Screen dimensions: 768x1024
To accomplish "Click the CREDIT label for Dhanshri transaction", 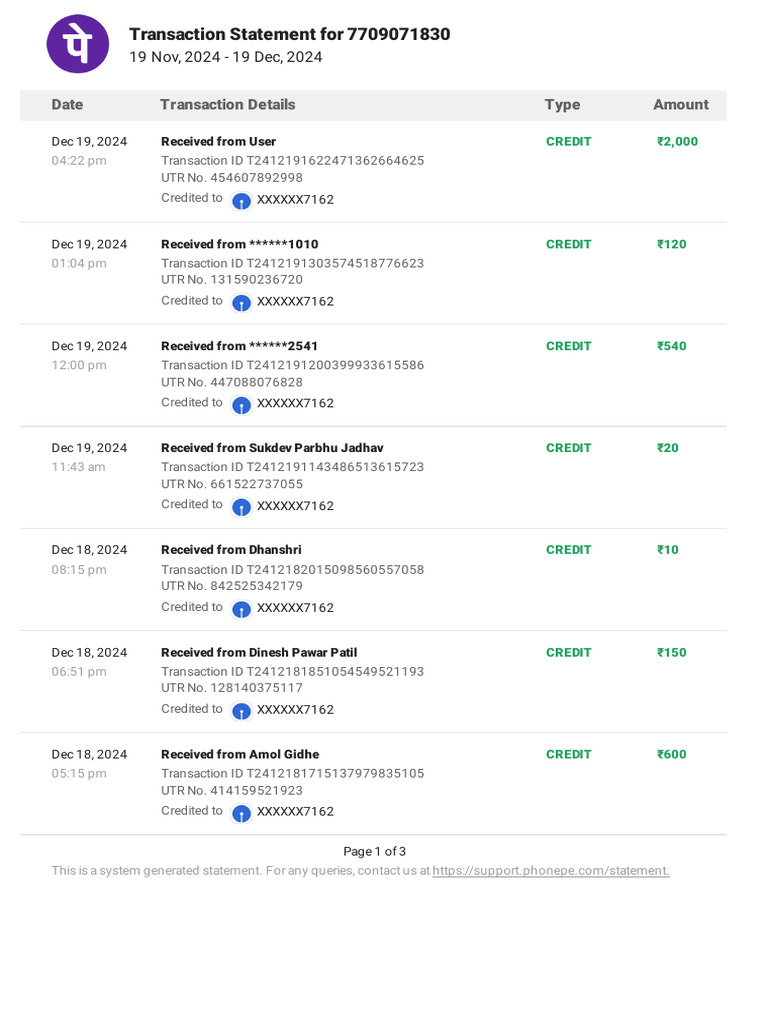I will click(x=569, y=550).
